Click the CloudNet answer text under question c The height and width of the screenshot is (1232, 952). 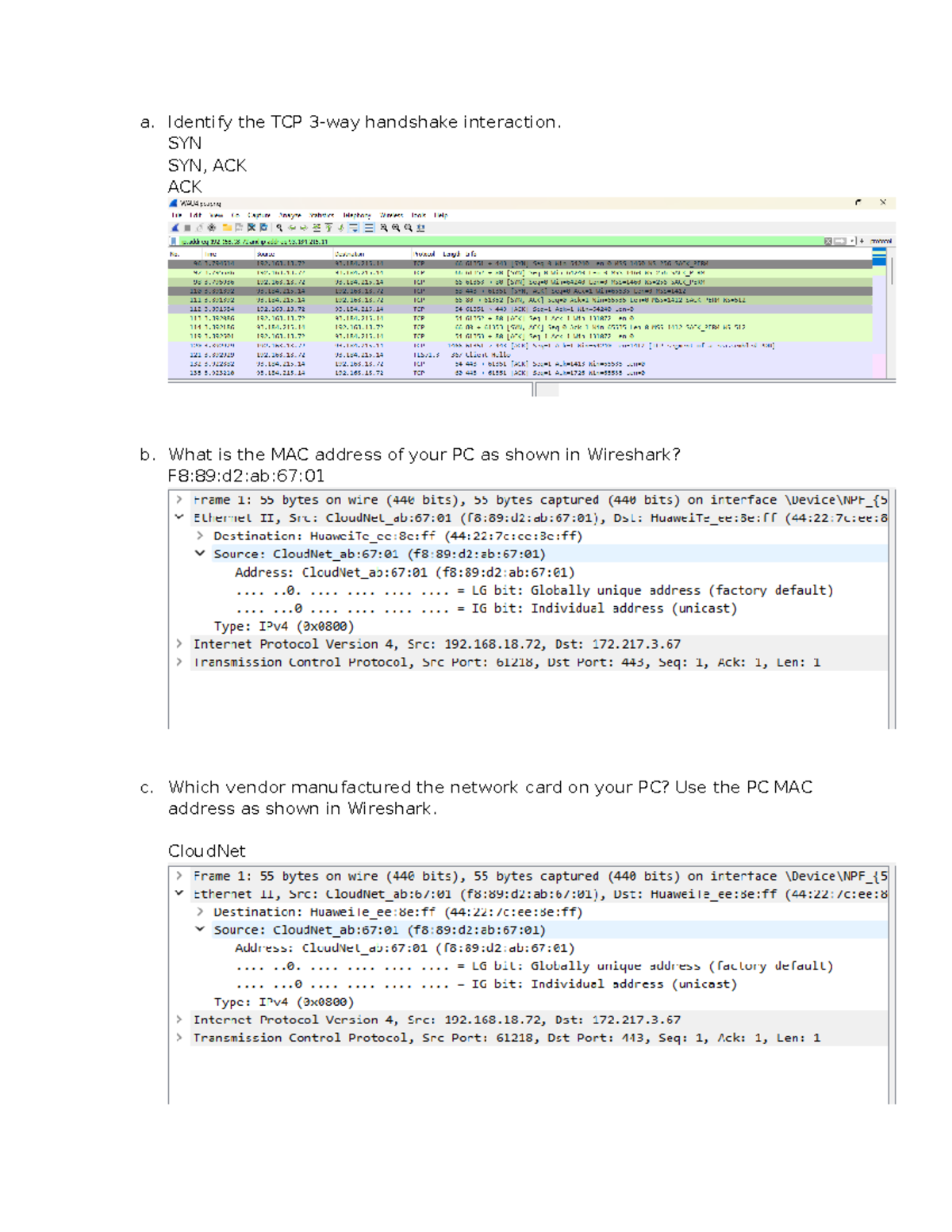click(206, 851)
